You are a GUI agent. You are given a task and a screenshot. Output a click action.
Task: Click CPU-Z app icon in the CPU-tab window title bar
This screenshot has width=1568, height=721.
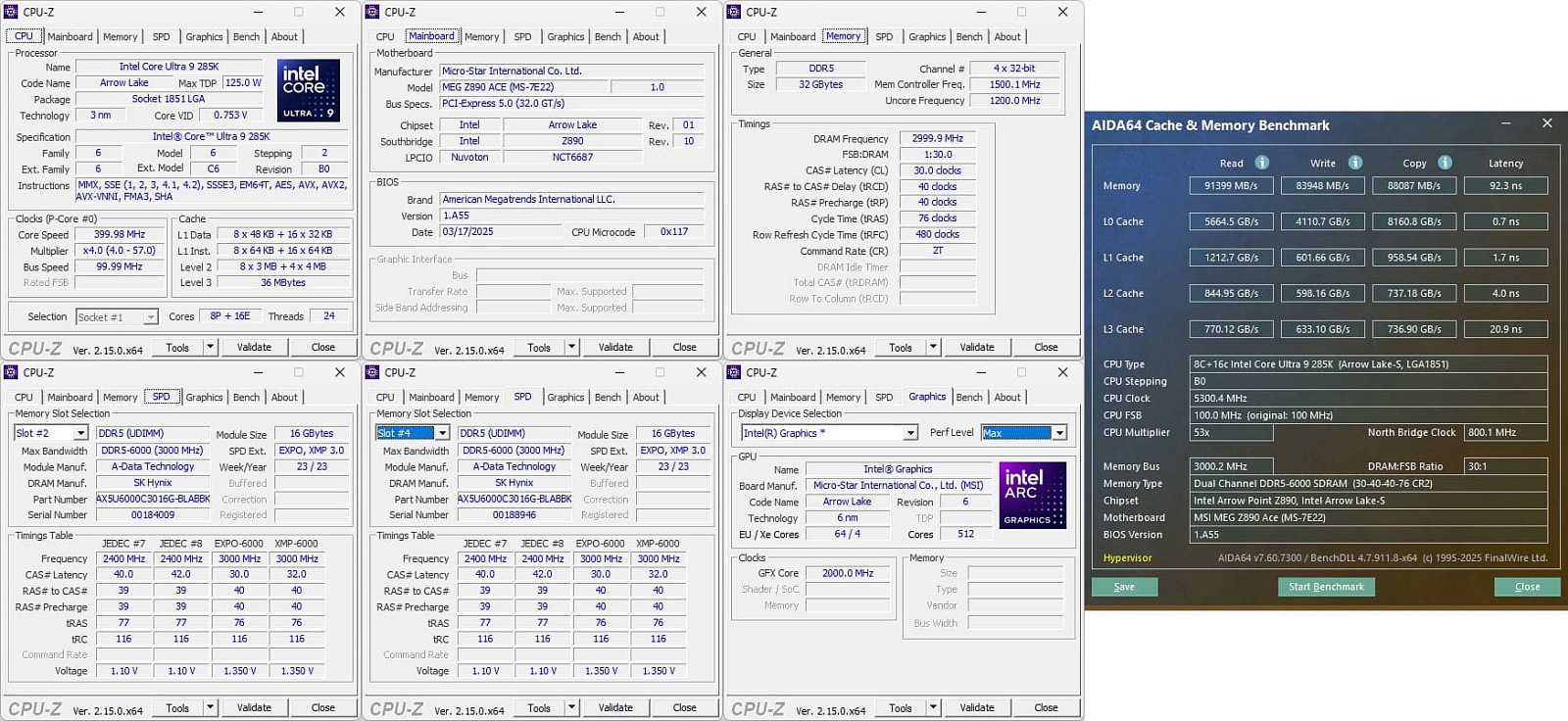12,12
